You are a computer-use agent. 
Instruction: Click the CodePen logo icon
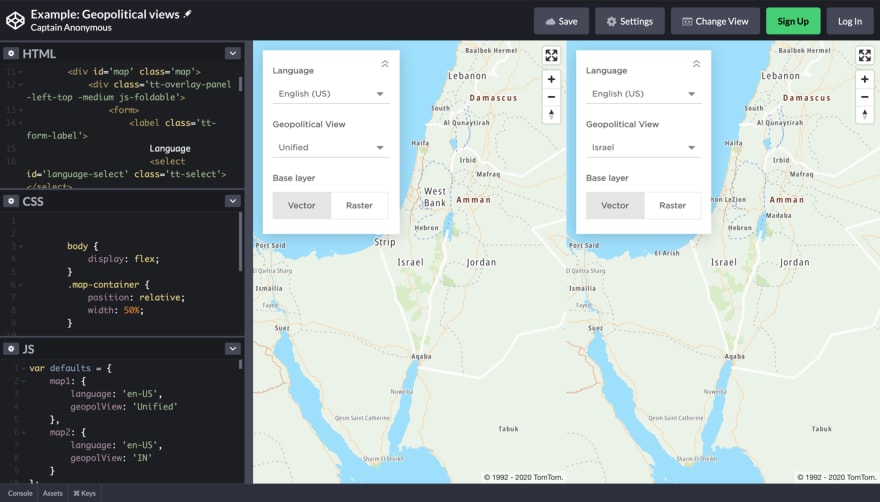pyautogui.click(x=15, y=21)
